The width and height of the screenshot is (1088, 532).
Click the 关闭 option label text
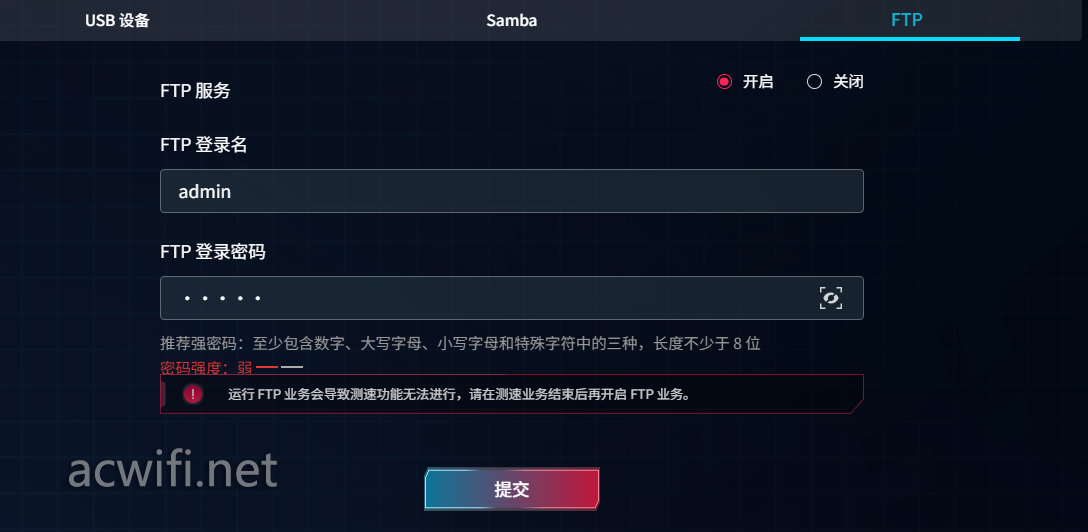848,82
